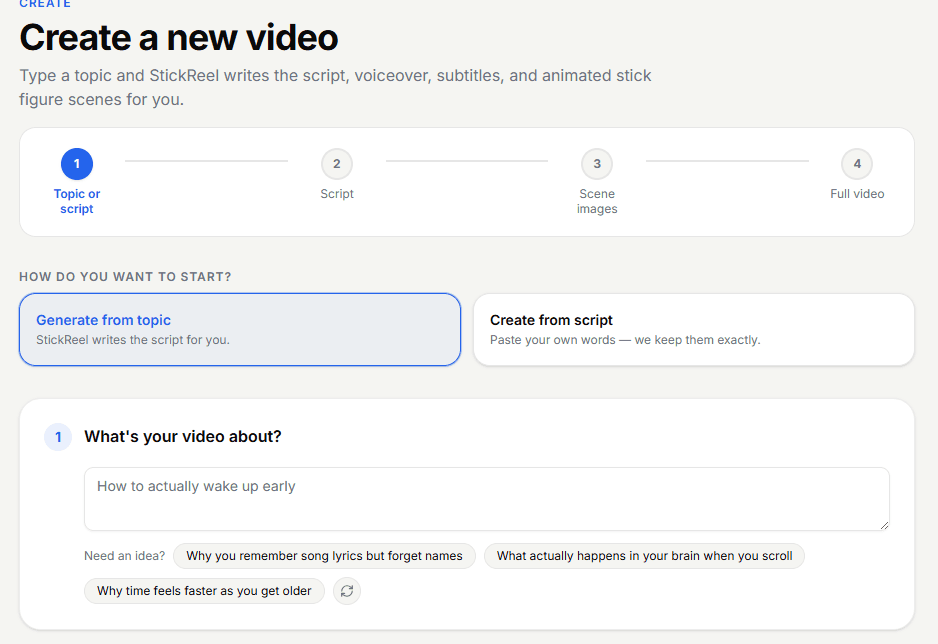Refresh the topic idea suggestions

pyautogui.click(x=347, y=591)
